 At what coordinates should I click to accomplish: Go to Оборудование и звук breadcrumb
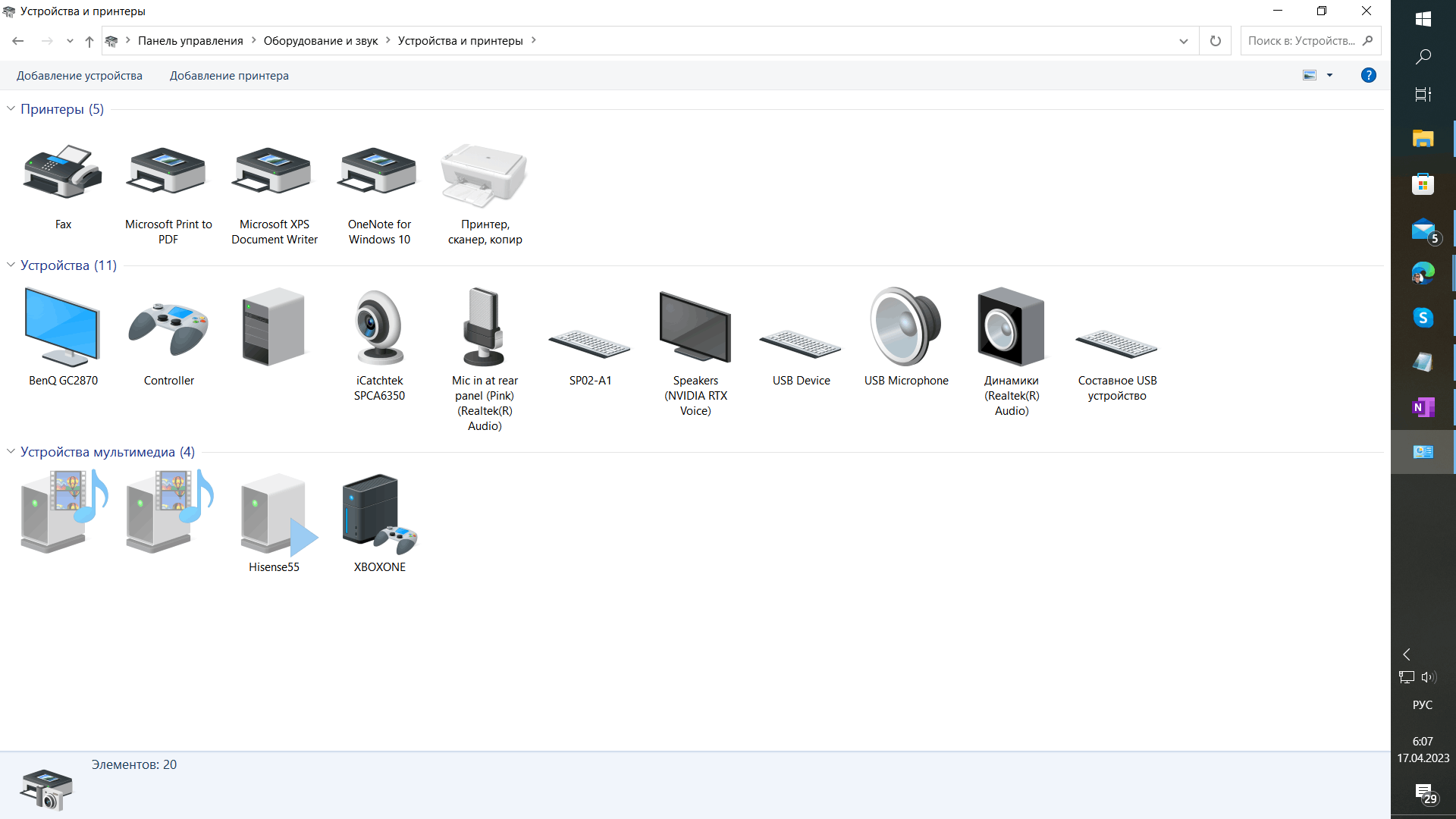(x=321, y=41)
